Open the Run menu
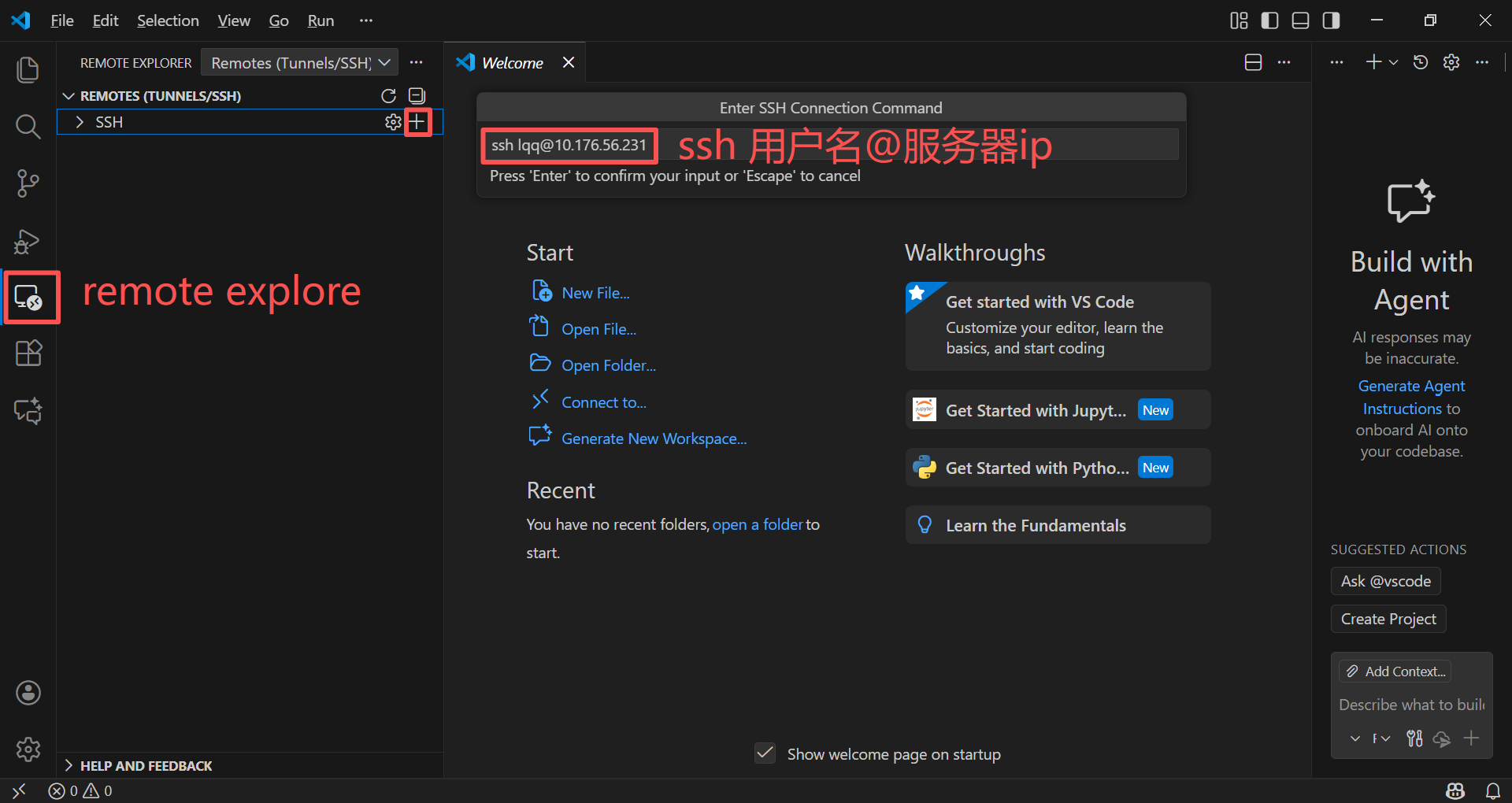This screenshot has height=803, width=1512. click(321, 20)
